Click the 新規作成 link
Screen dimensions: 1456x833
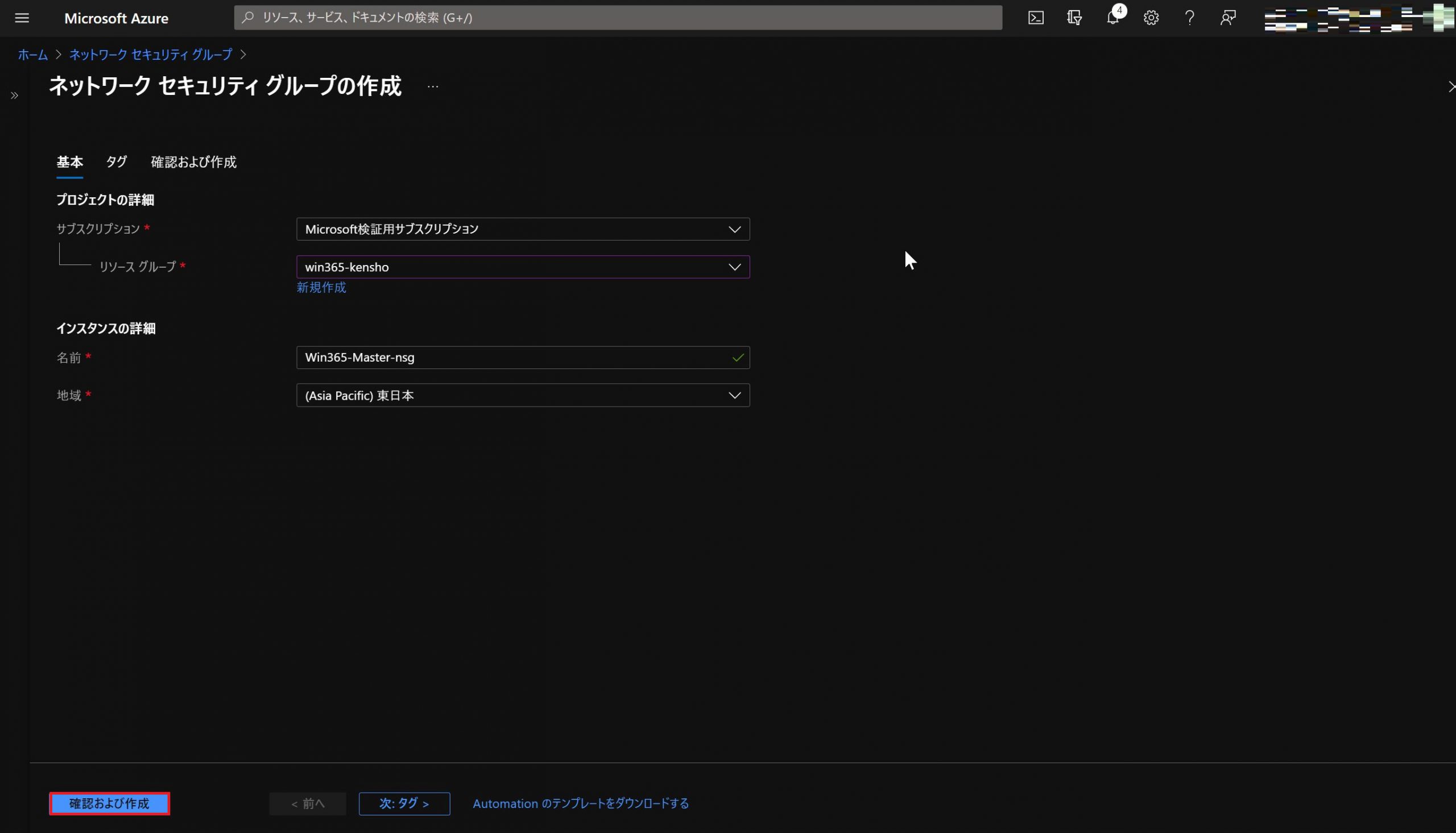321,287
